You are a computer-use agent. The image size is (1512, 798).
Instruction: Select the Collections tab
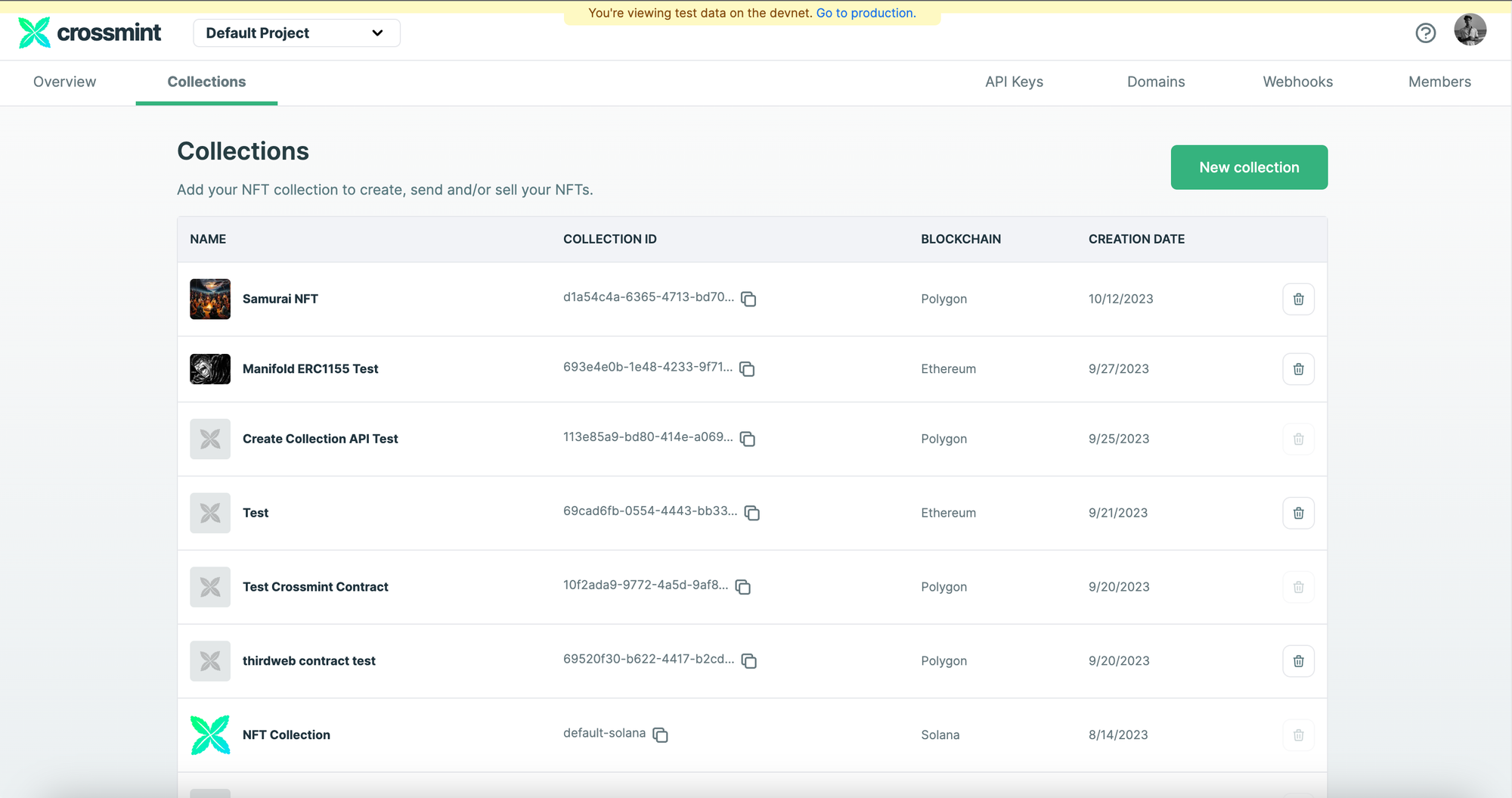[x=206, y=82]
